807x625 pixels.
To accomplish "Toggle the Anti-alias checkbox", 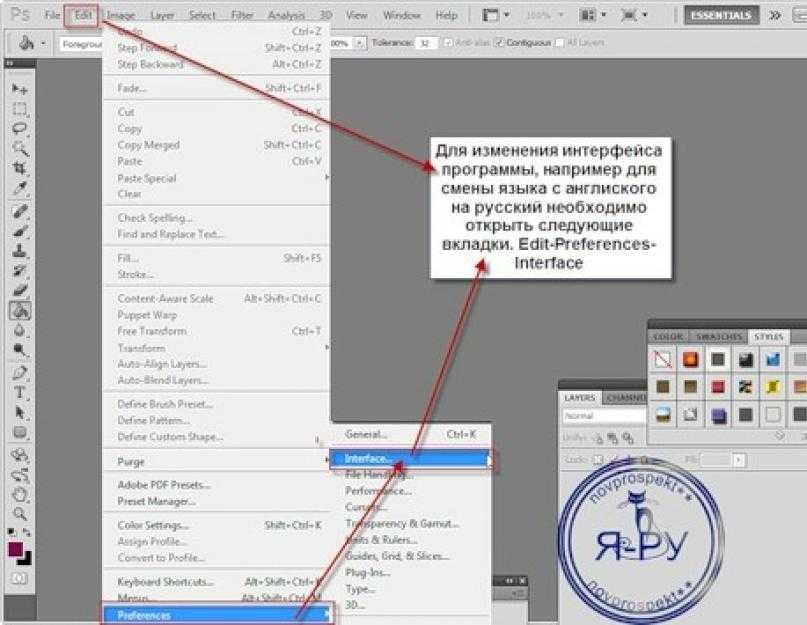I will point(448,43).
